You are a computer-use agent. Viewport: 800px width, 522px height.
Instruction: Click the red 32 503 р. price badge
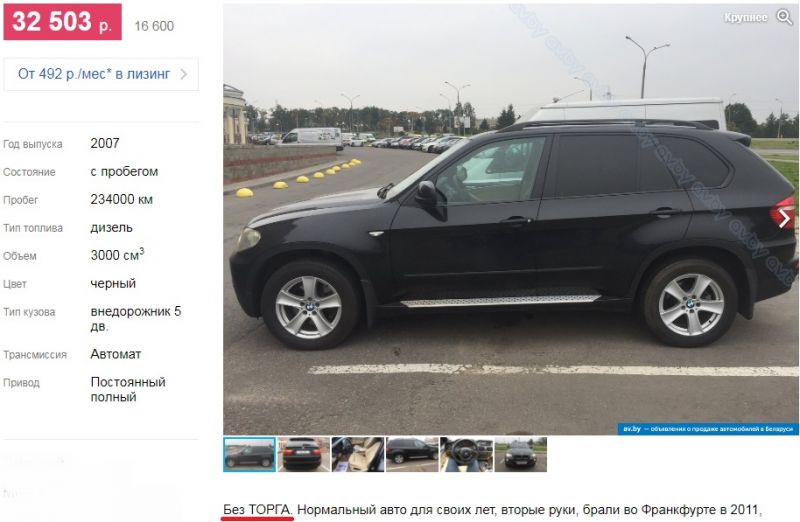click(x=63, y=22)
